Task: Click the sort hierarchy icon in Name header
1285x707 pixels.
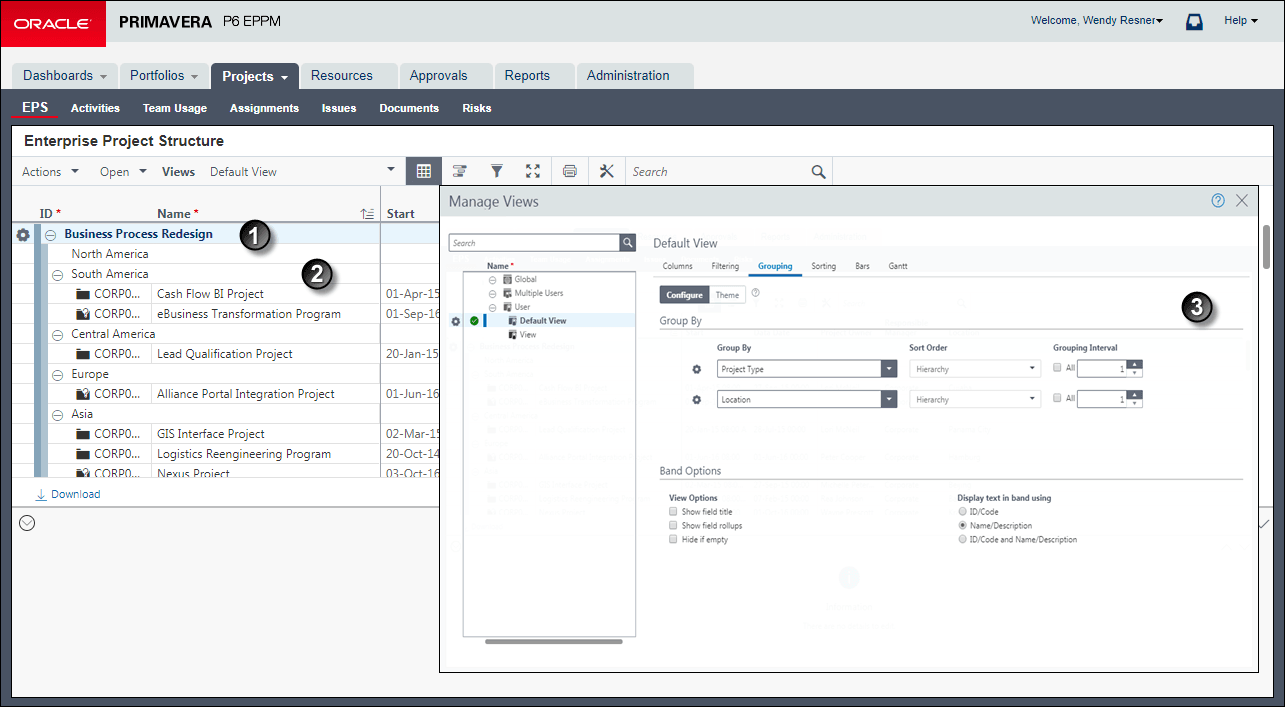Action: click(368, 214)
